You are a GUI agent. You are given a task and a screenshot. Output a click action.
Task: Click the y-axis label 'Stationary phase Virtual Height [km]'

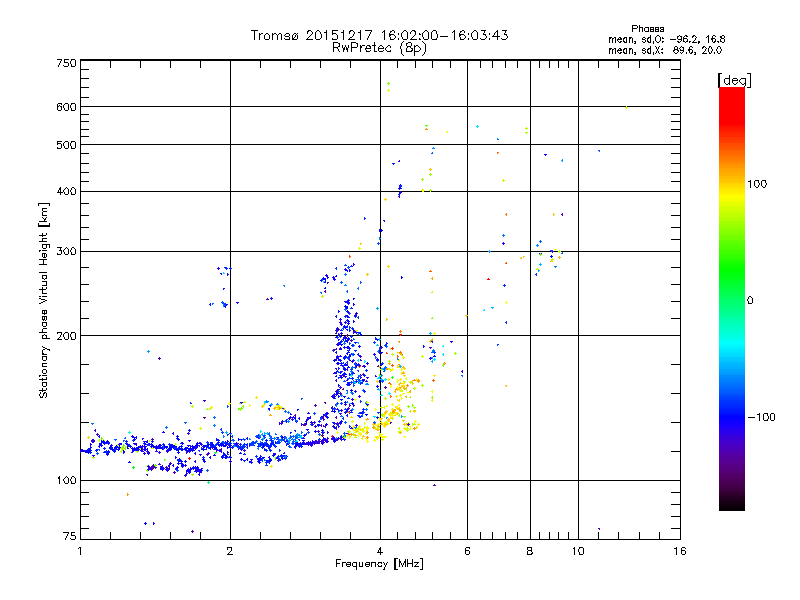[x=44, y=301]
